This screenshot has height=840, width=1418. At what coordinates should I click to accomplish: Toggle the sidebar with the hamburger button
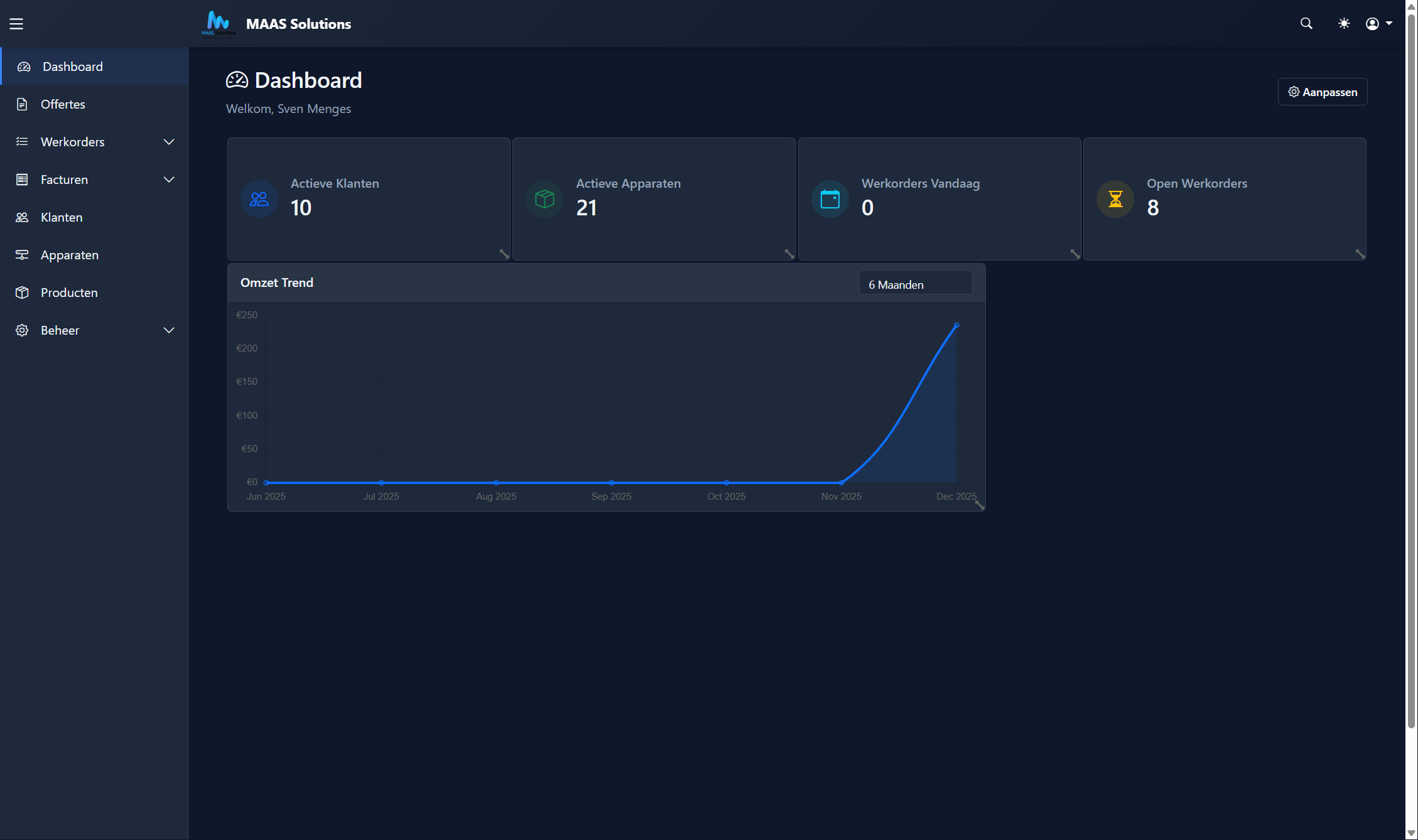16,23
